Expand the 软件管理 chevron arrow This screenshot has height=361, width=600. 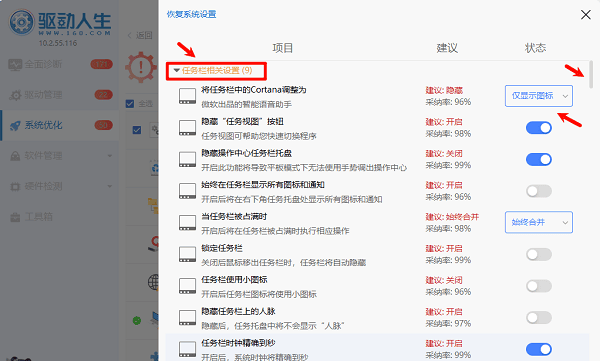(x=110, y=156)
